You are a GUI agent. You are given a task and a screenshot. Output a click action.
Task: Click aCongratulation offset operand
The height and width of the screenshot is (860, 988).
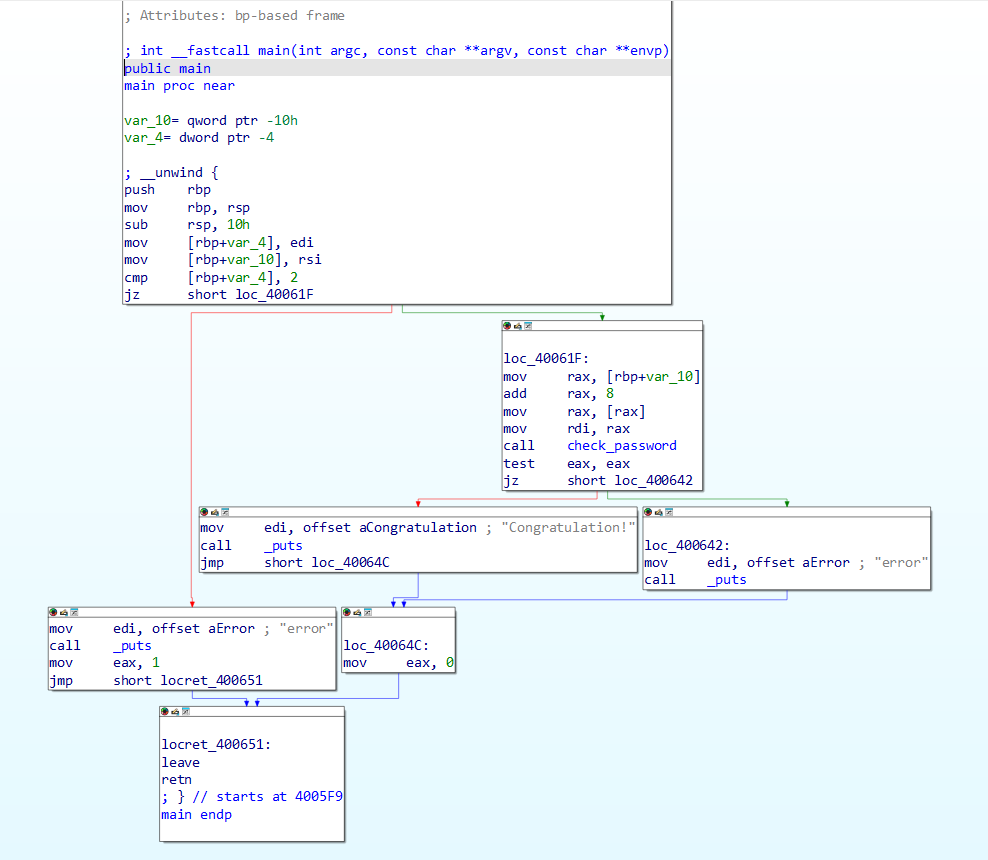click(x=418, y=528)
